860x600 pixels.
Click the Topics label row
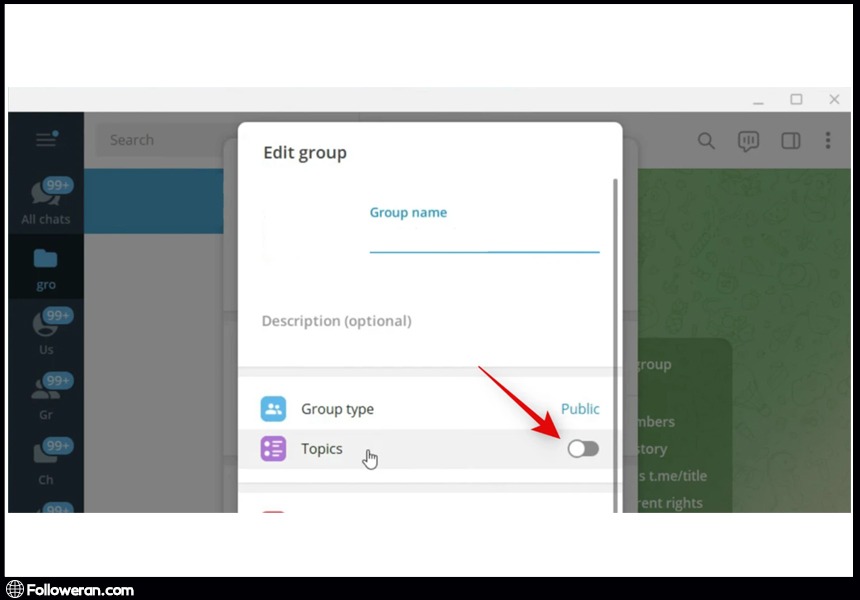click(x=322, y=449)
